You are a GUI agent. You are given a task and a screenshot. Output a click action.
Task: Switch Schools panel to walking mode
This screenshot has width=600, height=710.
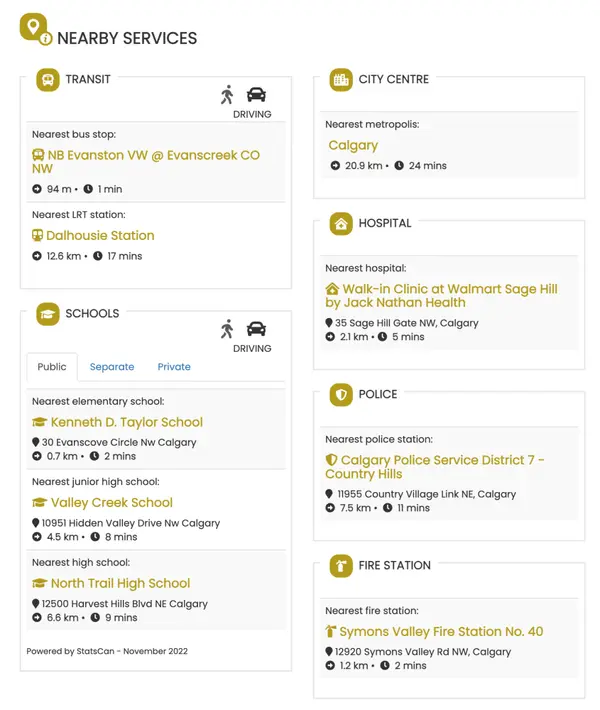coord(228,329)
